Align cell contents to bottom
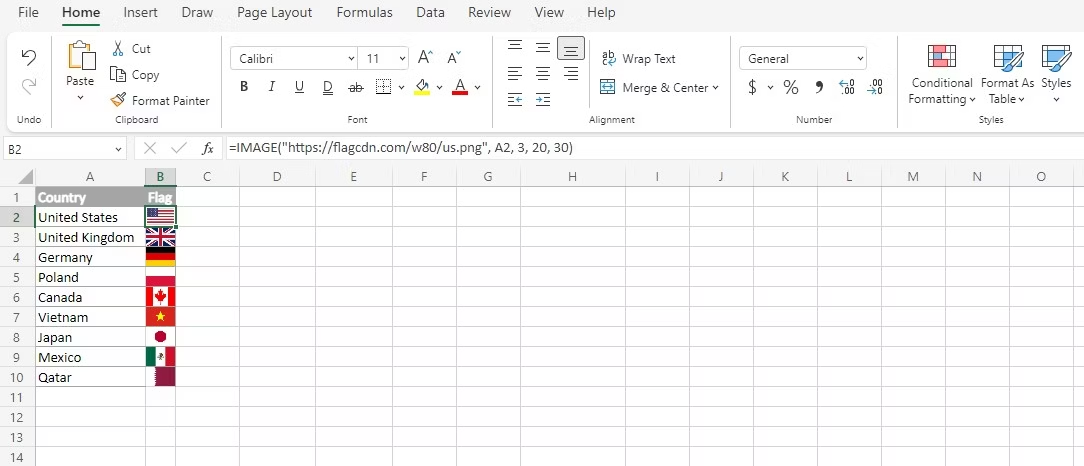 [x=571, y=48]
